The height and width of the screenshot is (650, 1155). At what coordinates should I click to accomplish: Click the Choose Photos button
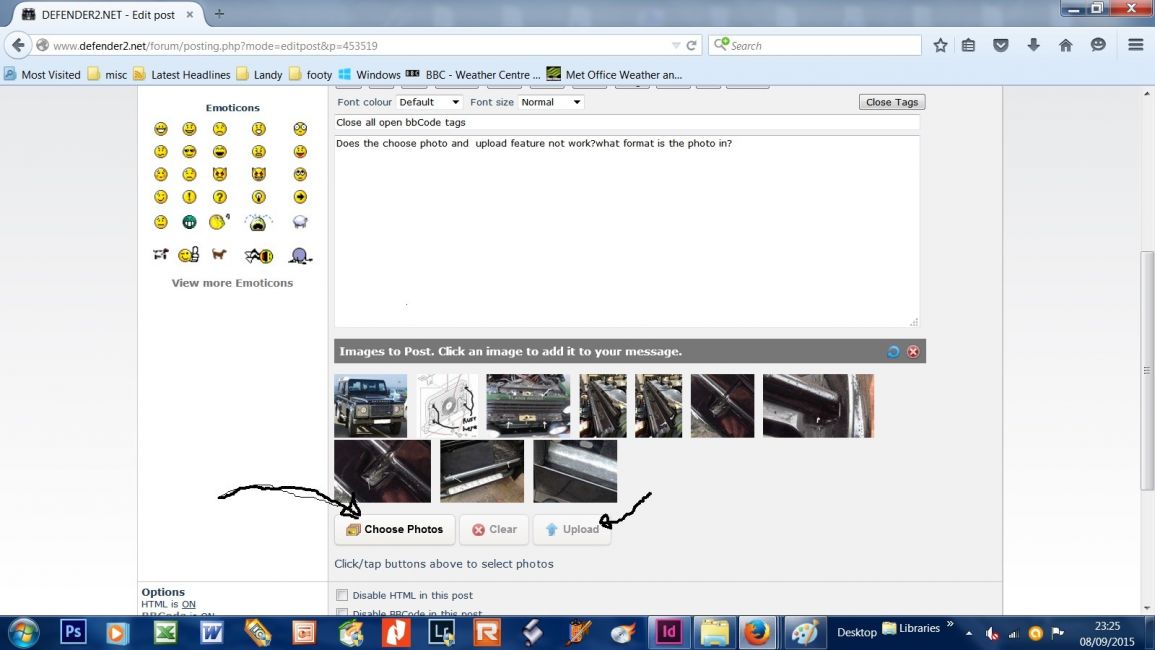[x=395, y=529]
